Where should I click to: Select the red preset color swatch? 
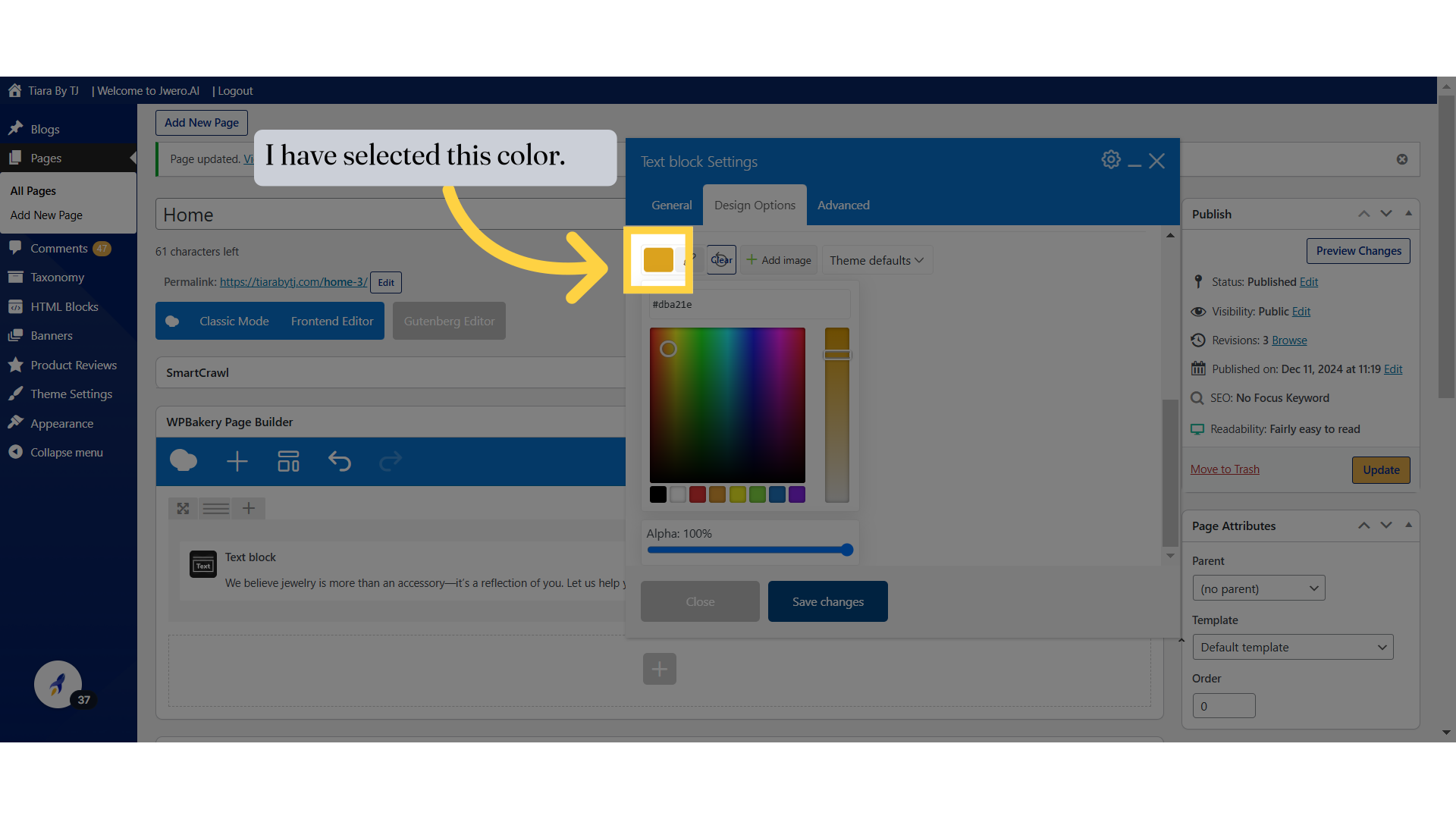pyautogui.click(x=698, y=494)
